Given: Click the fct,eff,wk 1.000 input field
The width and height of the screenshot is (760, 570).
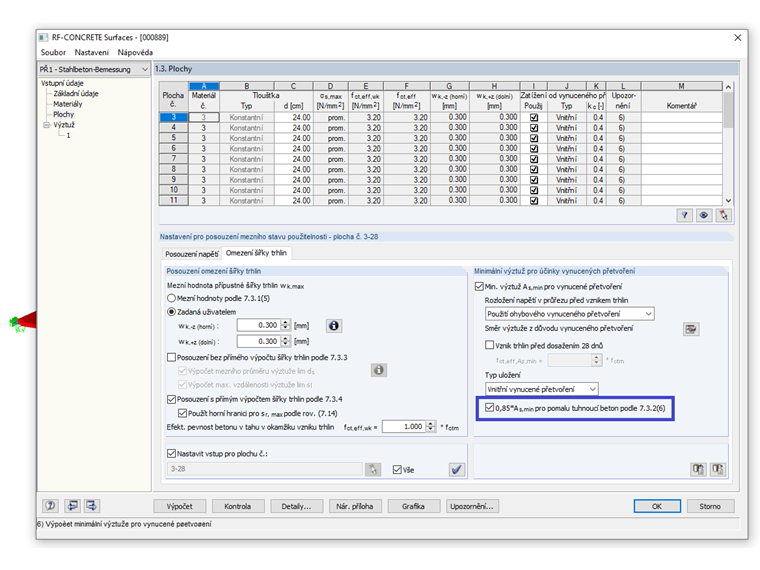Looking at the screenshot, I should [404, 427].
